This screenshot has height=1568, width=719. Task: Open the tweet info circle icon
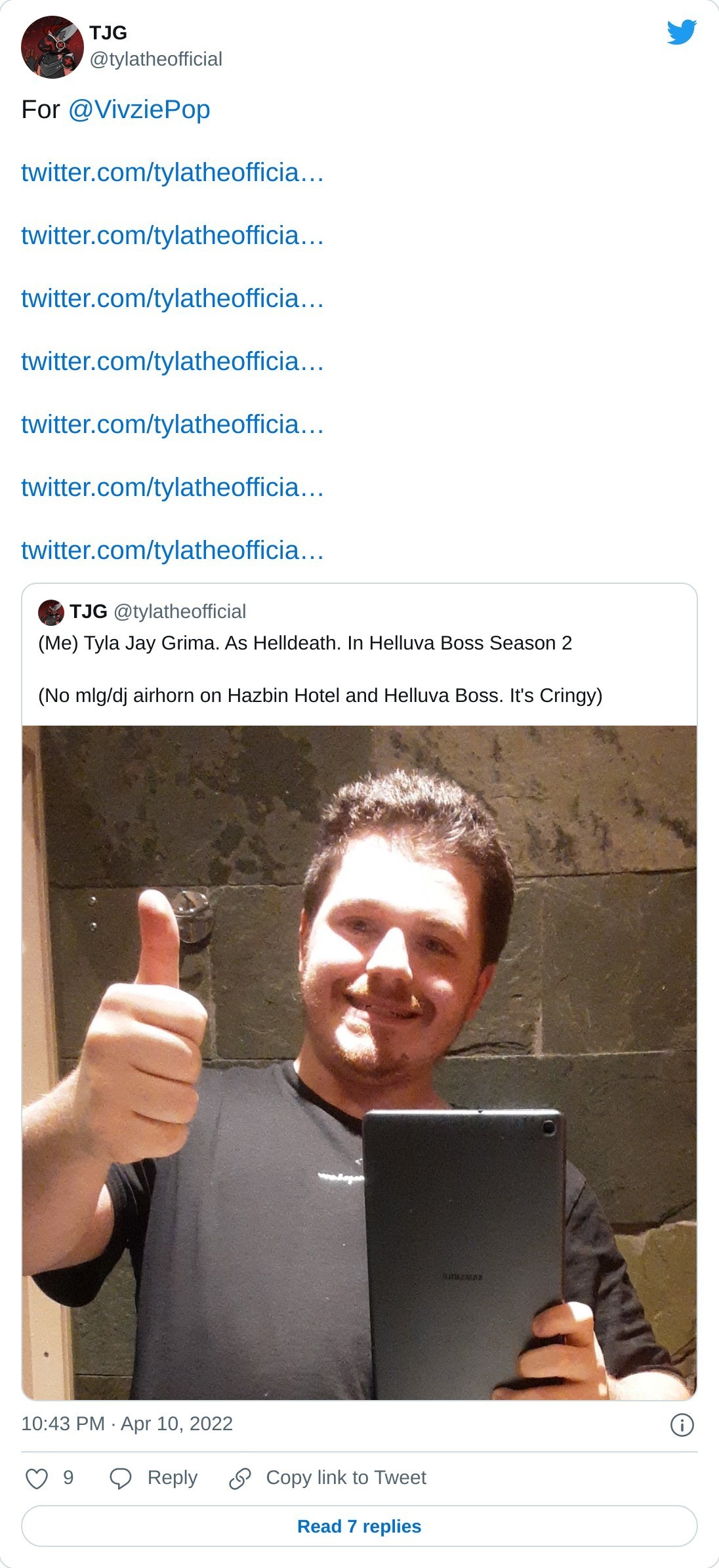click(x=682, y=1425)
